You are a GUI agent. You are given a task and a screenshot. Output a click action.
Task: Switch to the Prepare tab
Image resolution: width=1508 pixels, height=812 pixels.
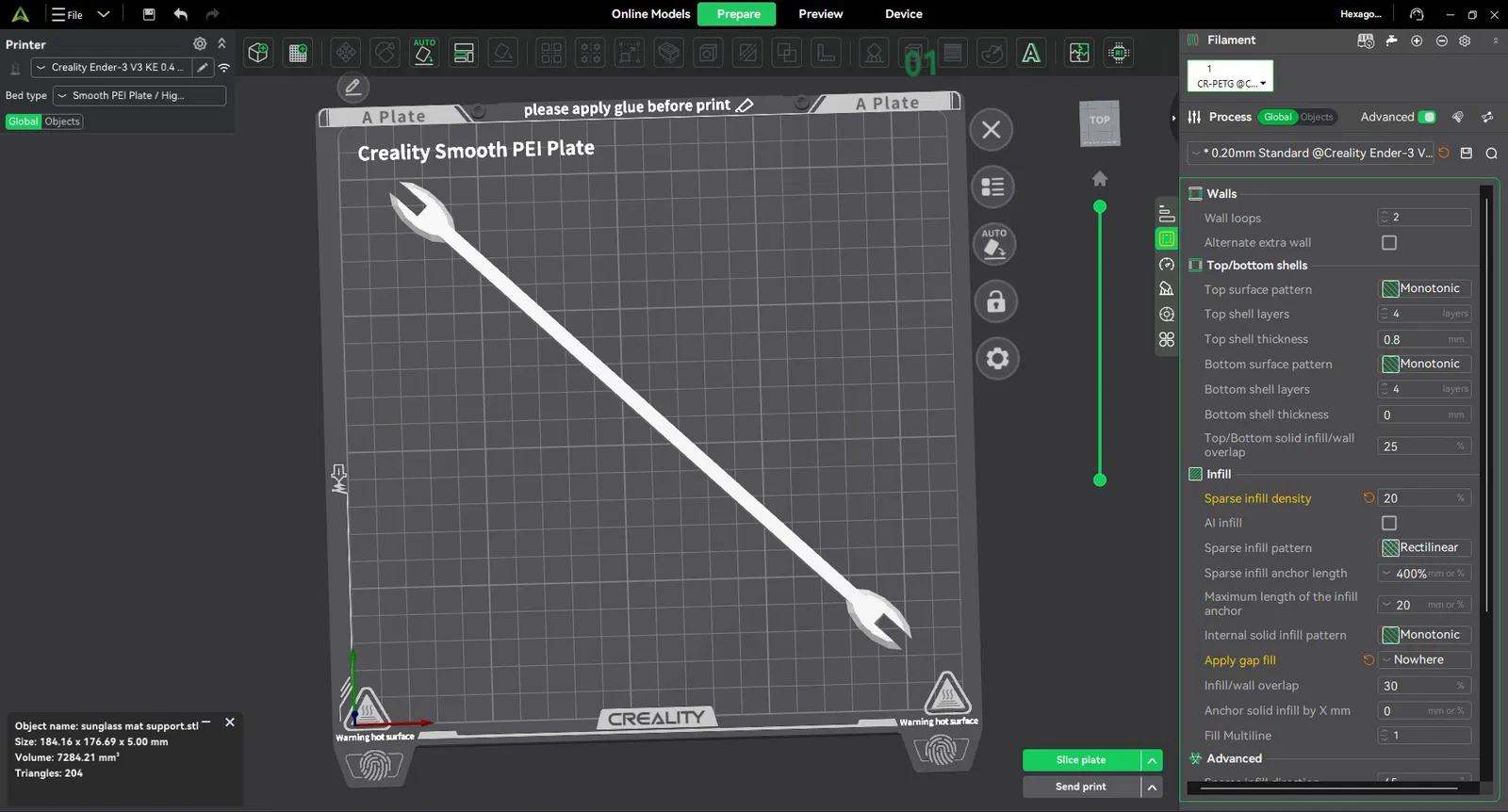738,14
